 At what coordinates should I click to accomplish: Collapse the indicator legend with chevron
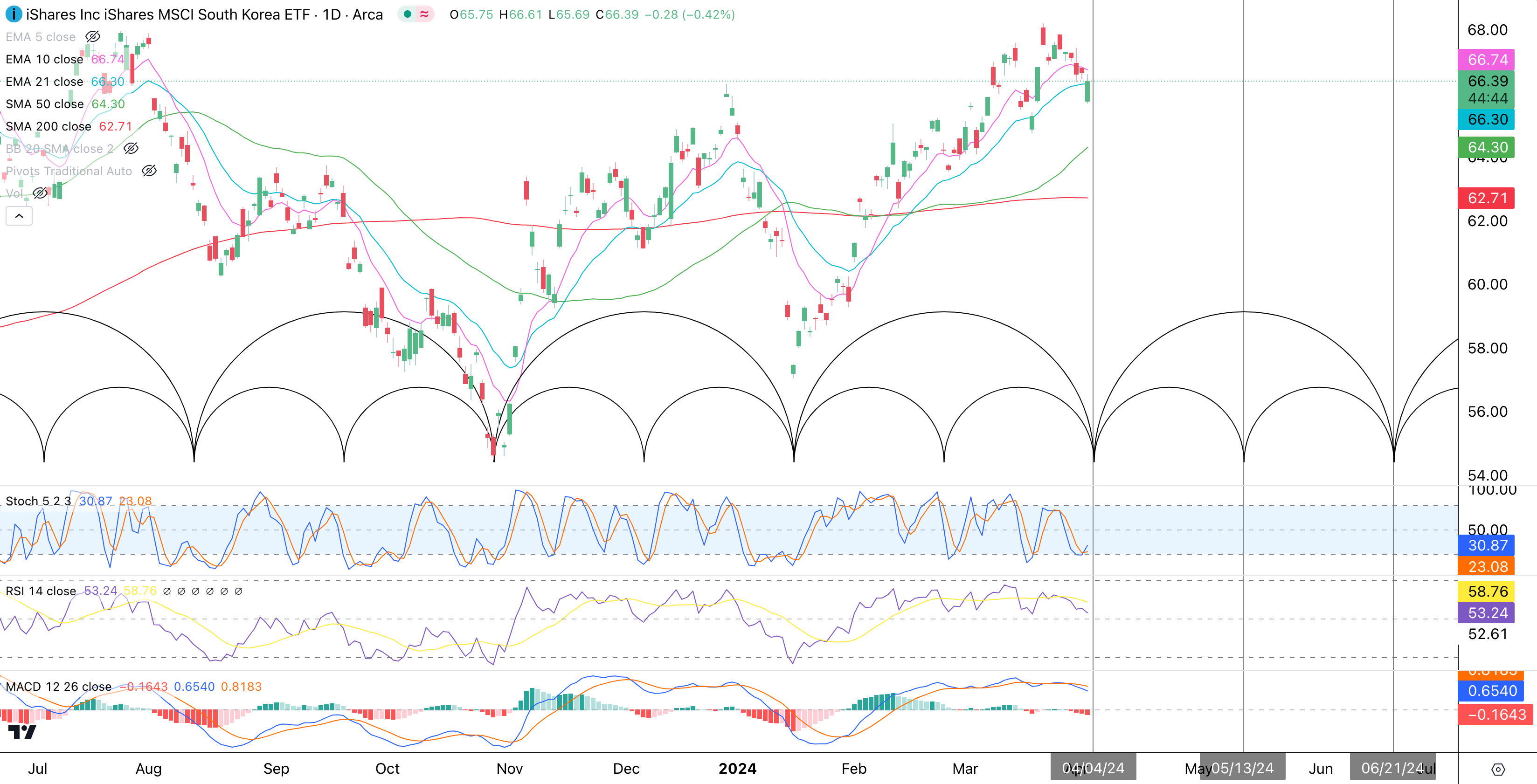19,216
